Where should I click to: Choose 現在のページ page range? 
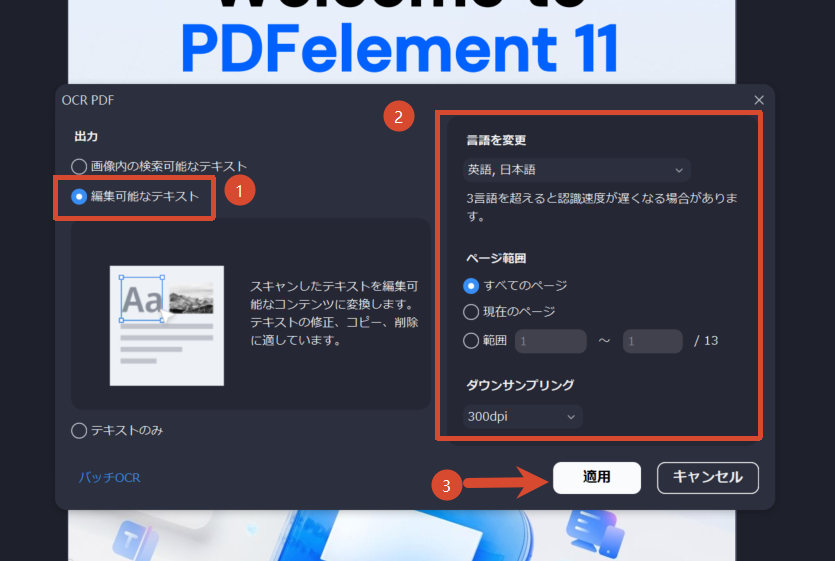[x=509, y=312]
